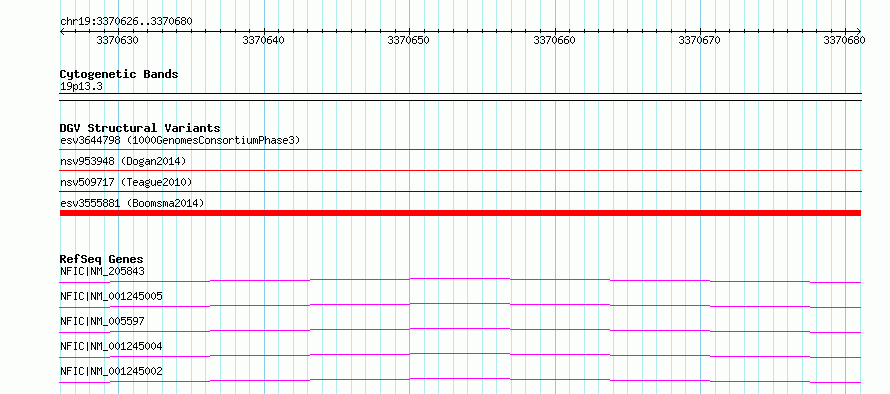Viewport: 890px width, 394px height.
Task: Click the blue nsv509717 variant line
Action: point(460,192)
